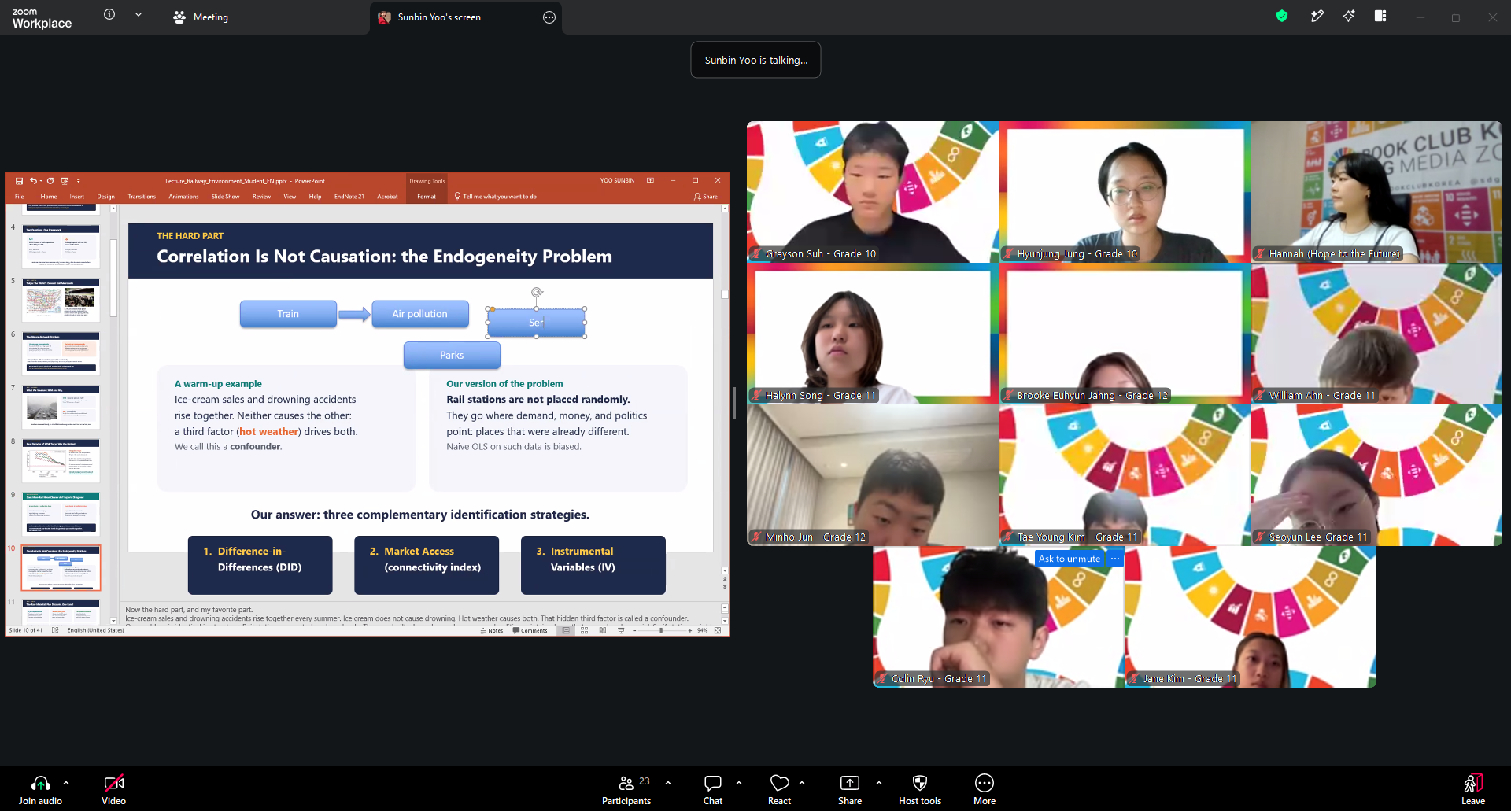Click the Normal view icon in status bar
Viewport: 1511px width, 812px height.
pos(566,630)
